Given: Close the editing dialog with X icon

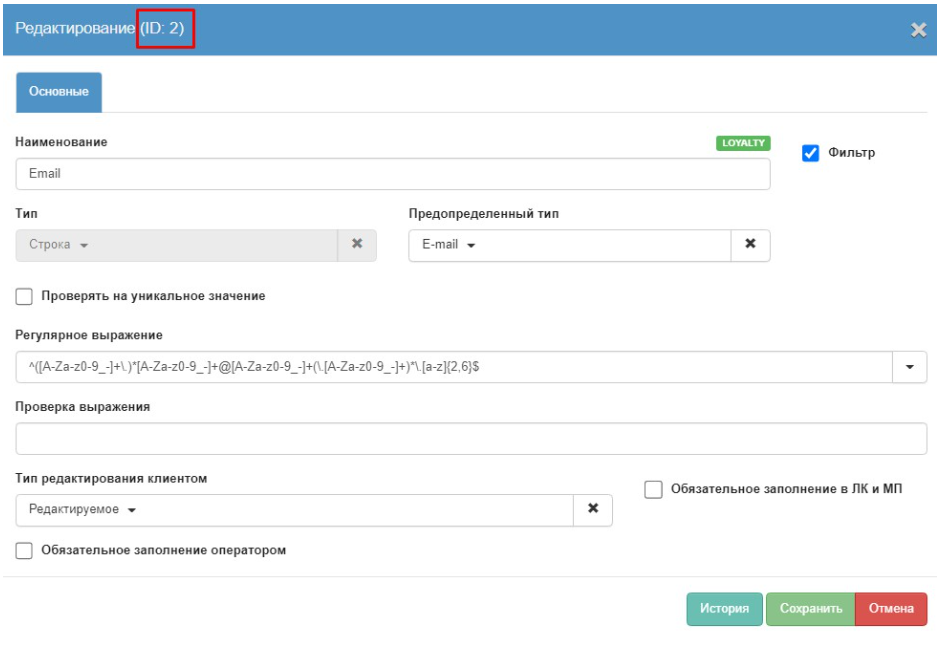Looking at the screenshot, I should (918, 30).
